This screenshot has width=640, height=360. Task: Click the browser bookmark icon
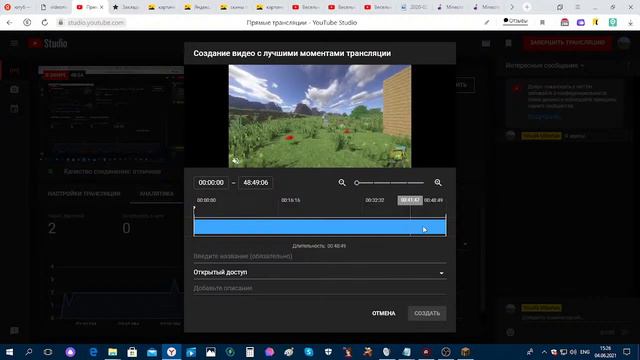542,22
